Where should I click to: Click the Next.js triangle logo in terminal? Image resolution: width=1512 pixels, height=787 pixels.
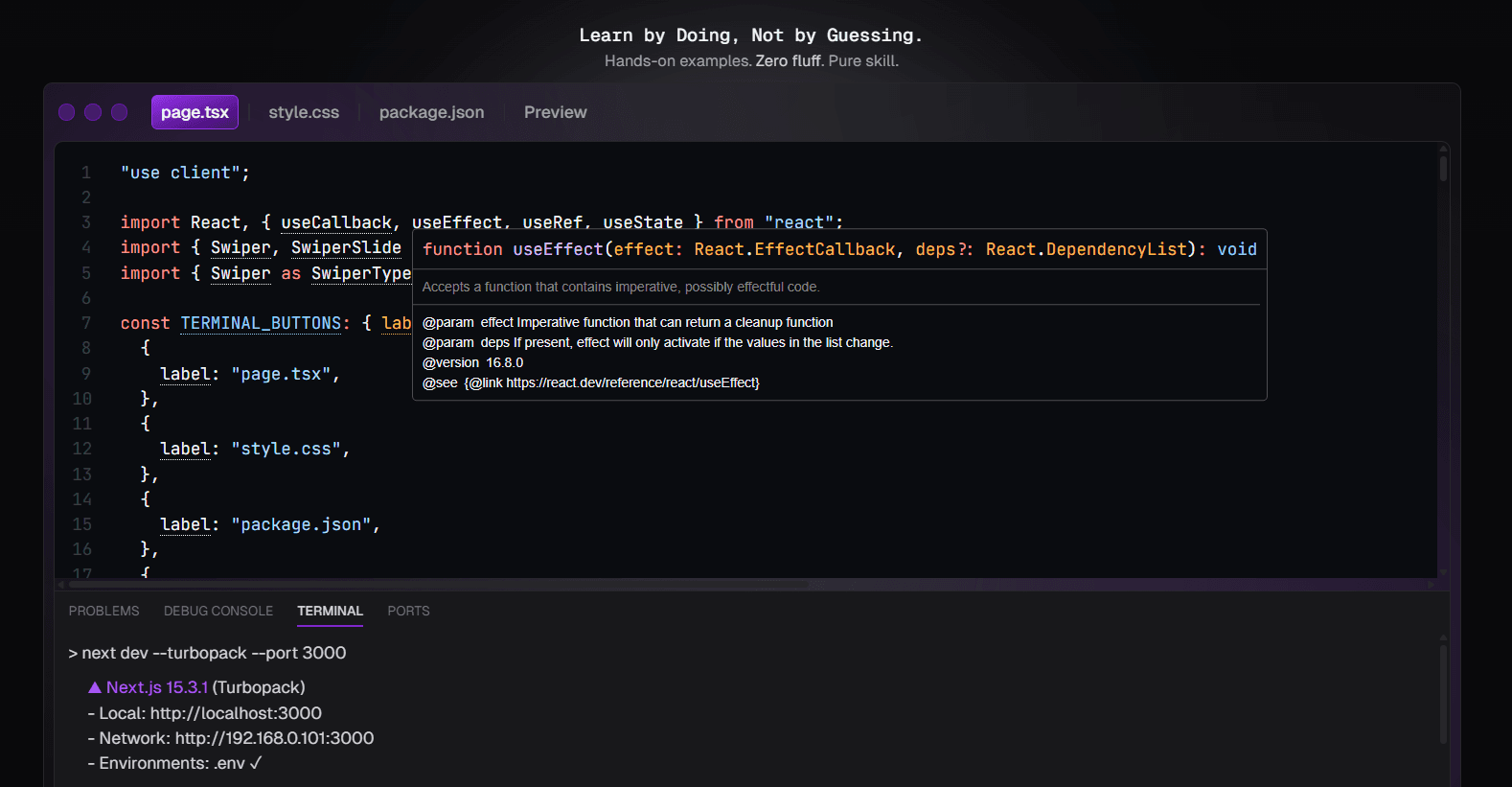pos(95,687)
